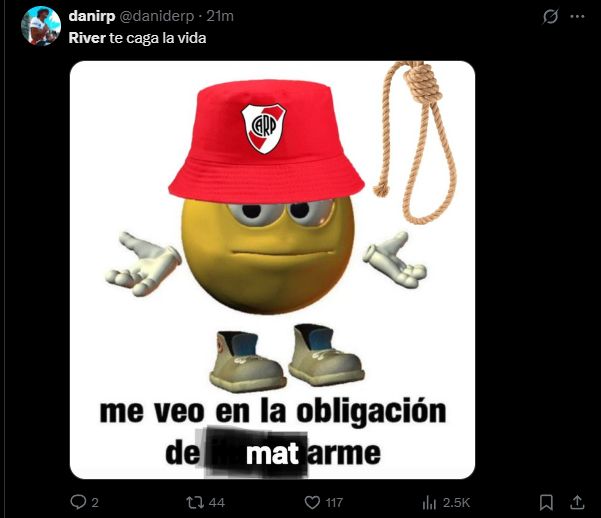This screenshot has width=601, height=518.
Task: Click the reply speech bubble icon
Action: coord(78,502)
